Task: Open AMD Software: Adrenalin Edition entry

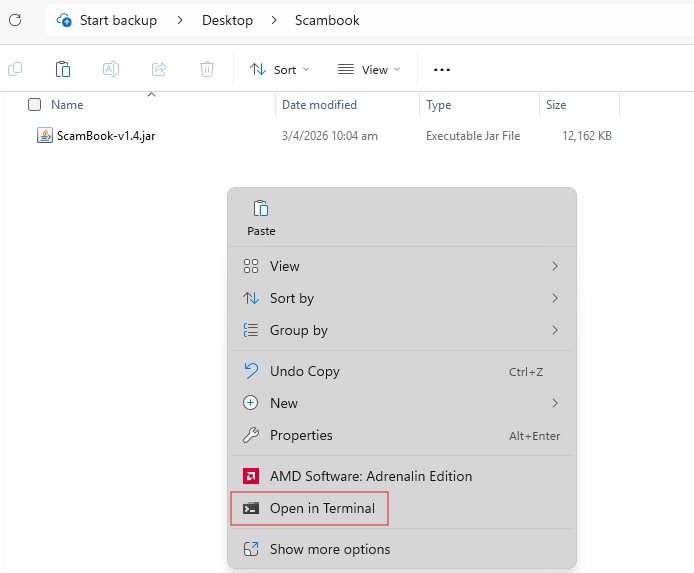Action: [x=370, y=476]
